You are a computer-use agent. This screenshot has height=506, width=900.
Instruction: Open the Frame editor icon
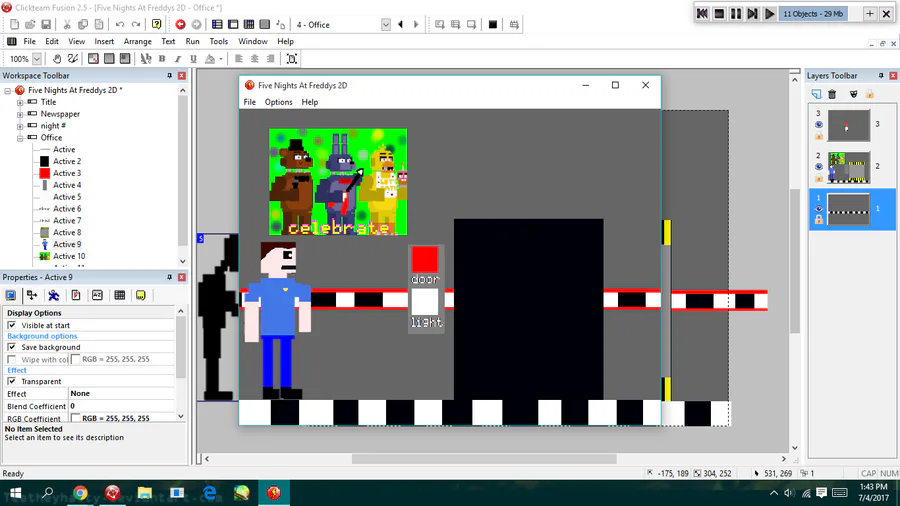[x=233, y=25]
